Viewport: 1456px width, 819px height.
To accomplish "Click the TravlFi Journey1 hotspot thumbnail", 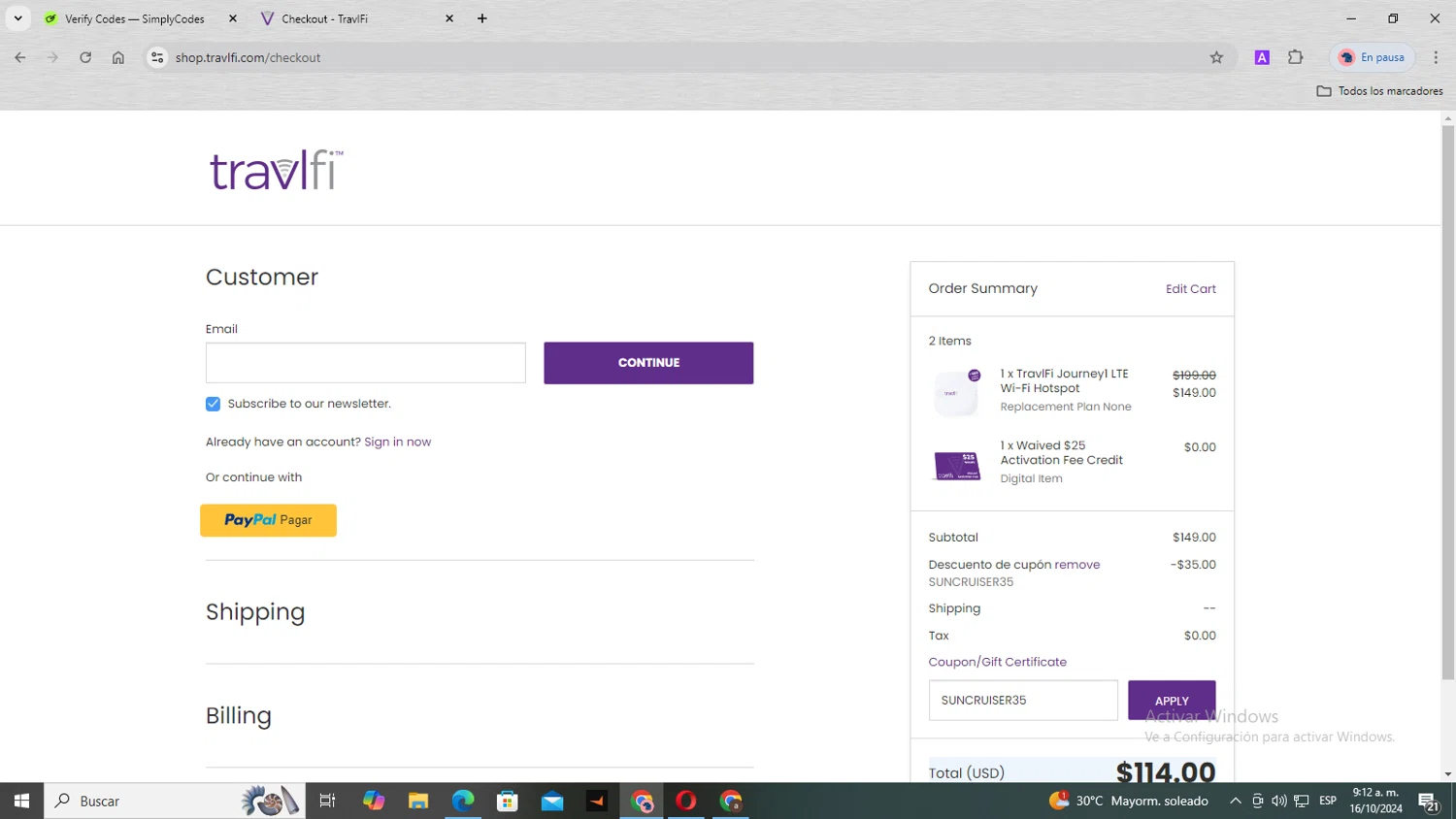I will tap(956, 393).
